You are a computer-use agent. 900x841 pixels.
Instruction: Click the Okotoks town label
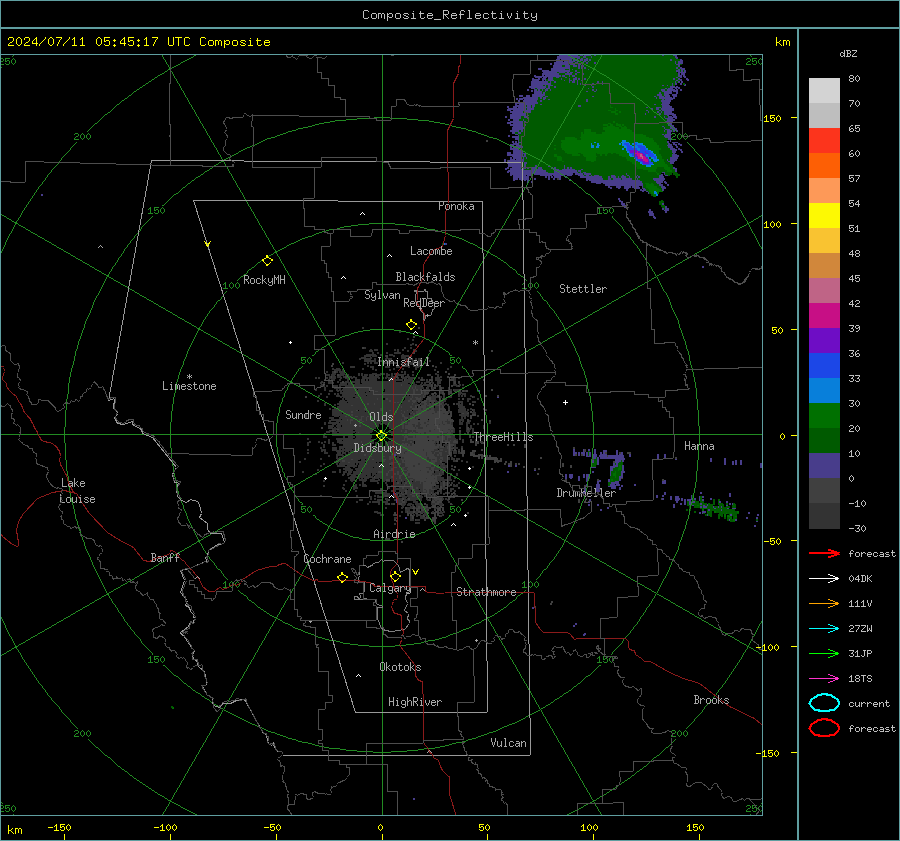tap(400, 666)
